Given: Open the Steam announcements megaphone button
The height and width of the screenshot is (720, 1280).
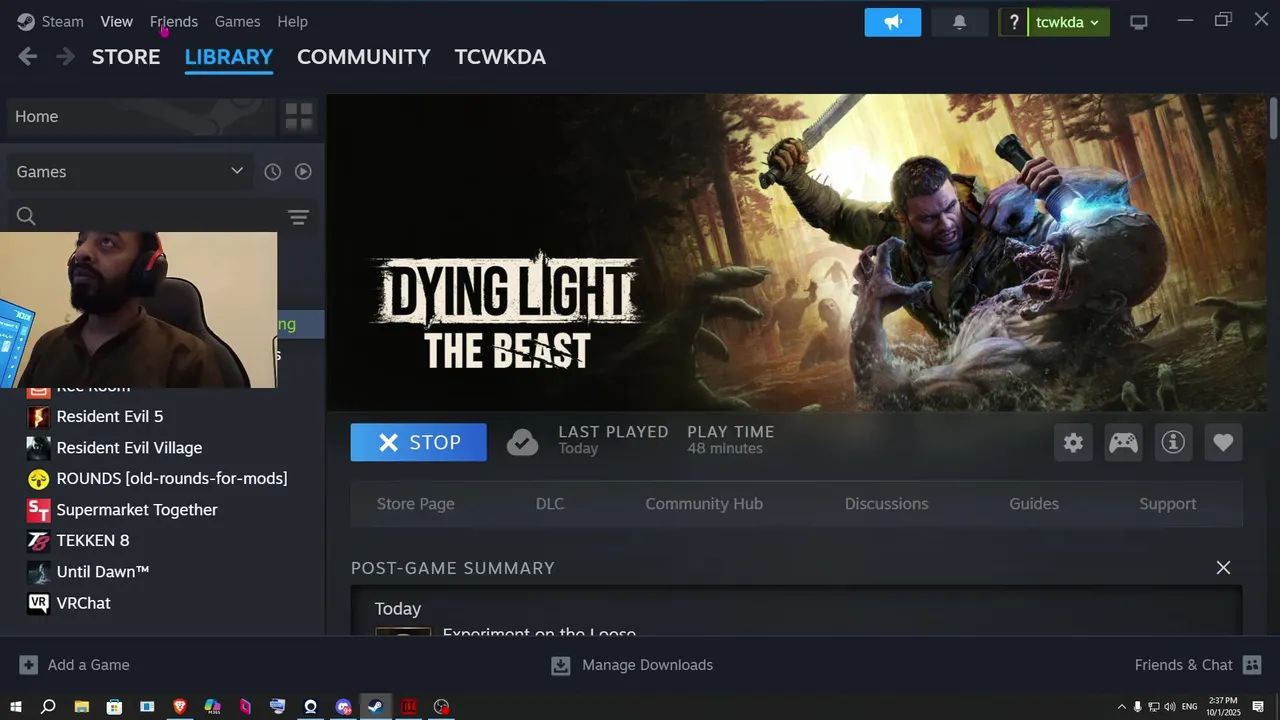Looking at the screenshot, I should 893,22.
